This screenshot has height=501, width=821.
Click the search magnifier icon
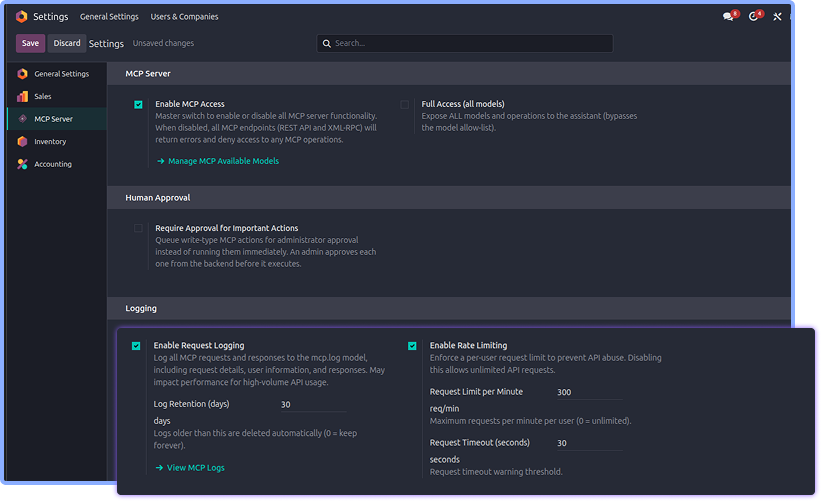(x=327, y=43)
